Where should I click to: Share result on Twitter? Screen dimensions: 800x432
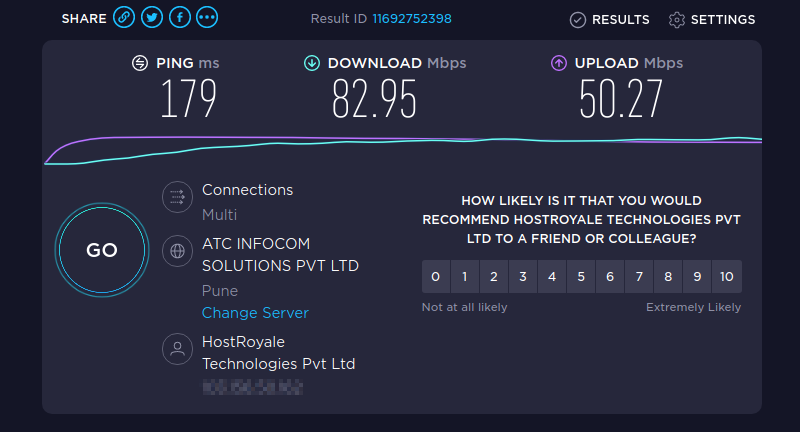152,18
